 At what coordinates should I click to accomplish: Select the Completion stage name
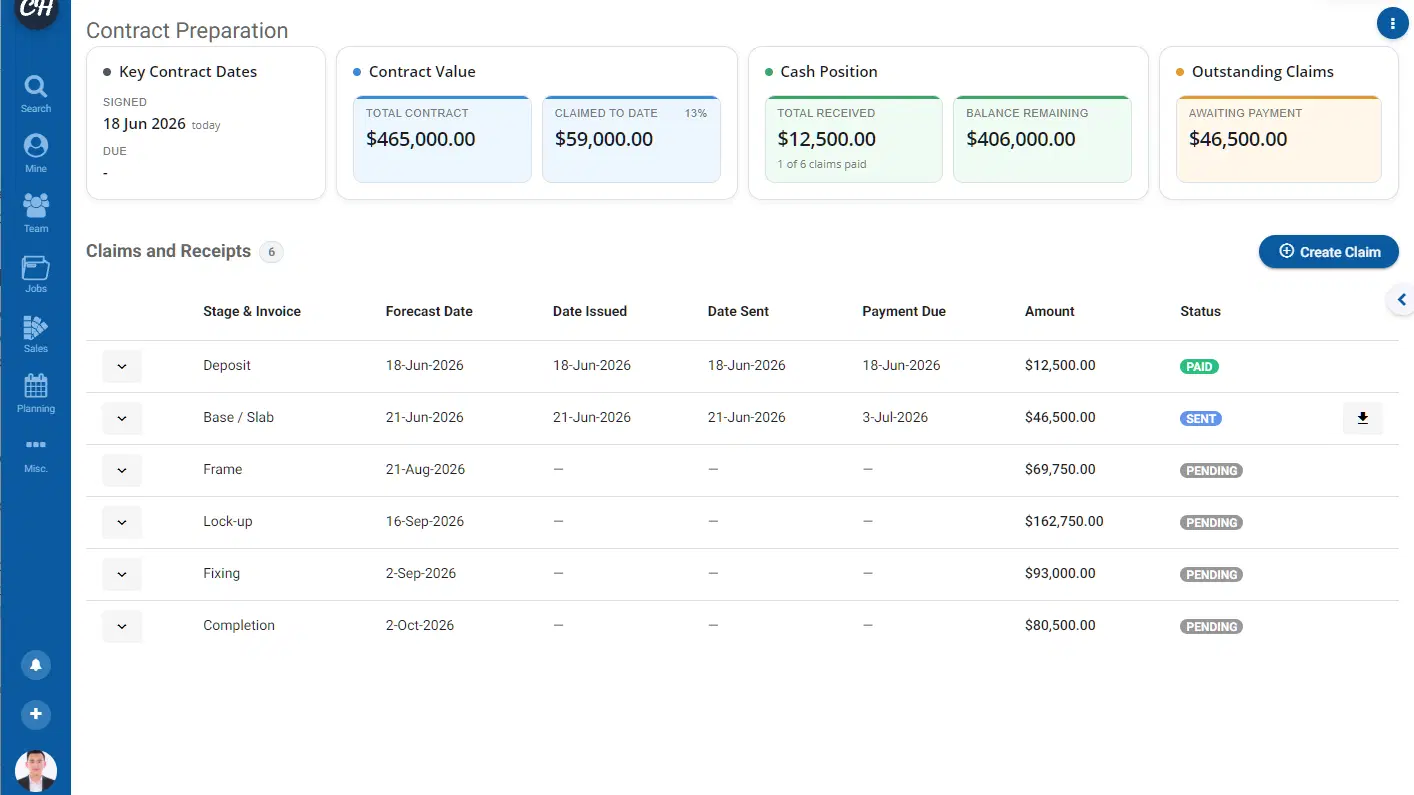(239, 625)
